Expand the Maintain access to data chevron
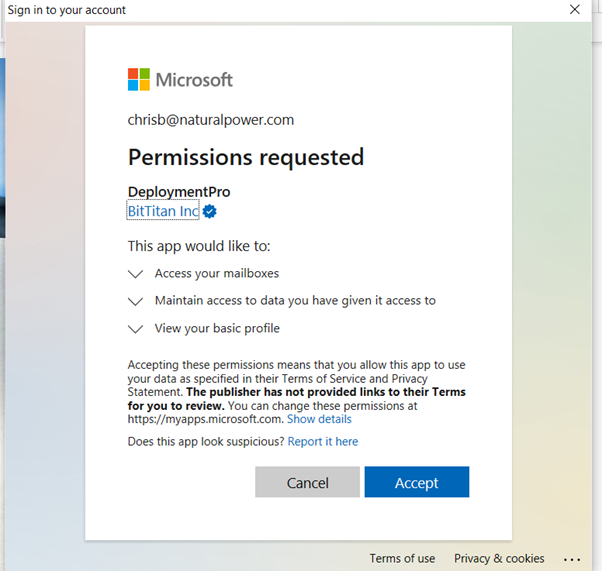This screenshot has width=602, height=571. click(x=136, y=301)
